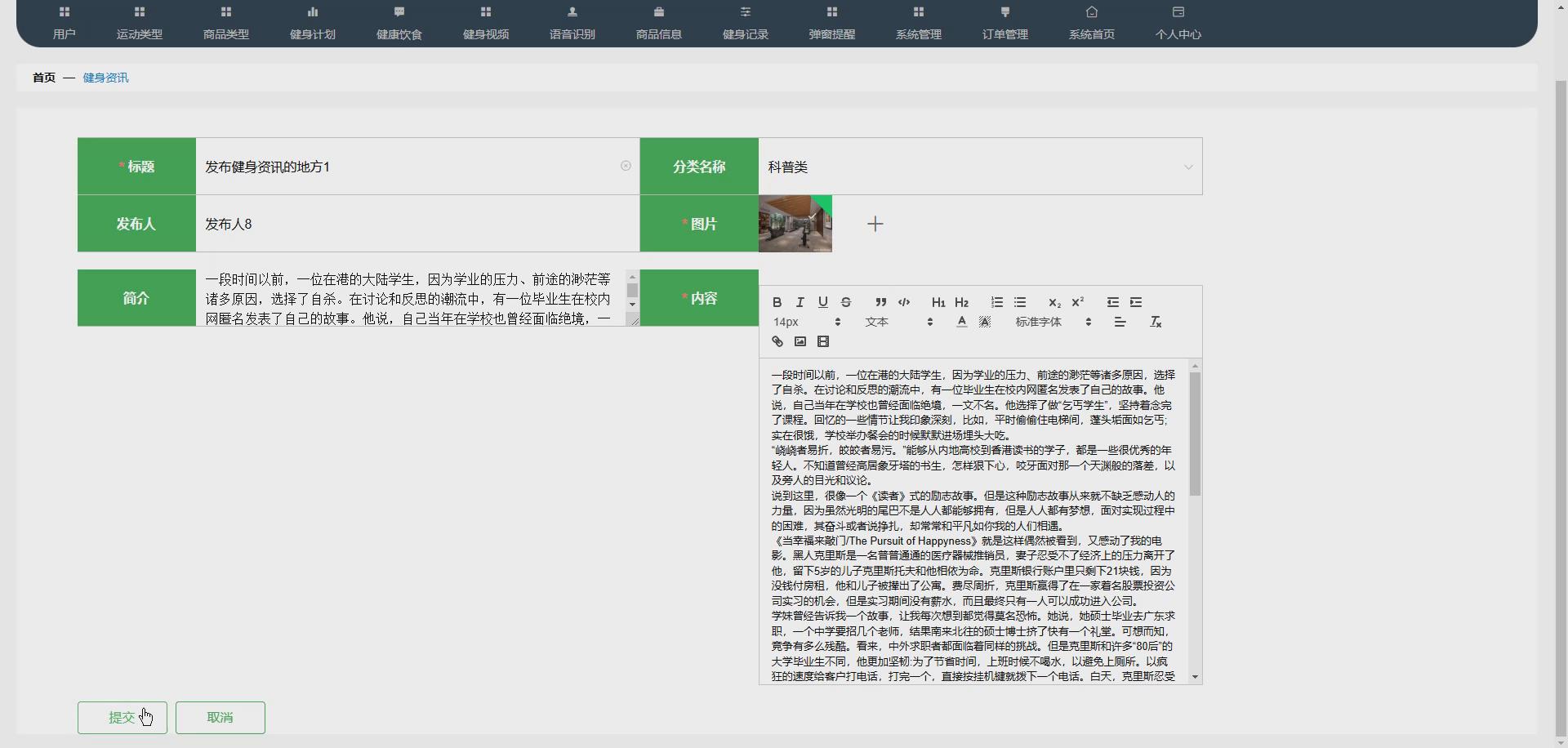Screen dimensions: 1568x748
Task: Cancel the form with 取消 button
Action: click(x=220, y=717)
